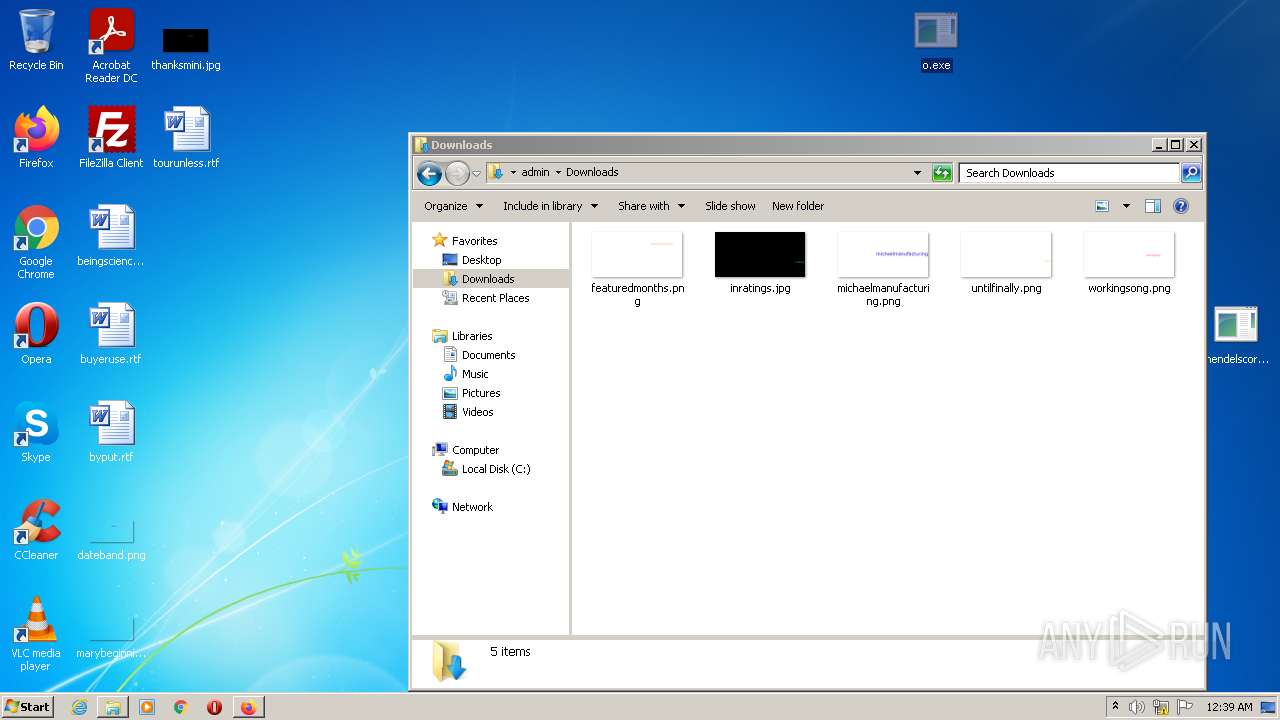This screenshot has height=720, width=1280.
Task: Open Internet Explorer from taskbar
Action: (x=80, y=707)
